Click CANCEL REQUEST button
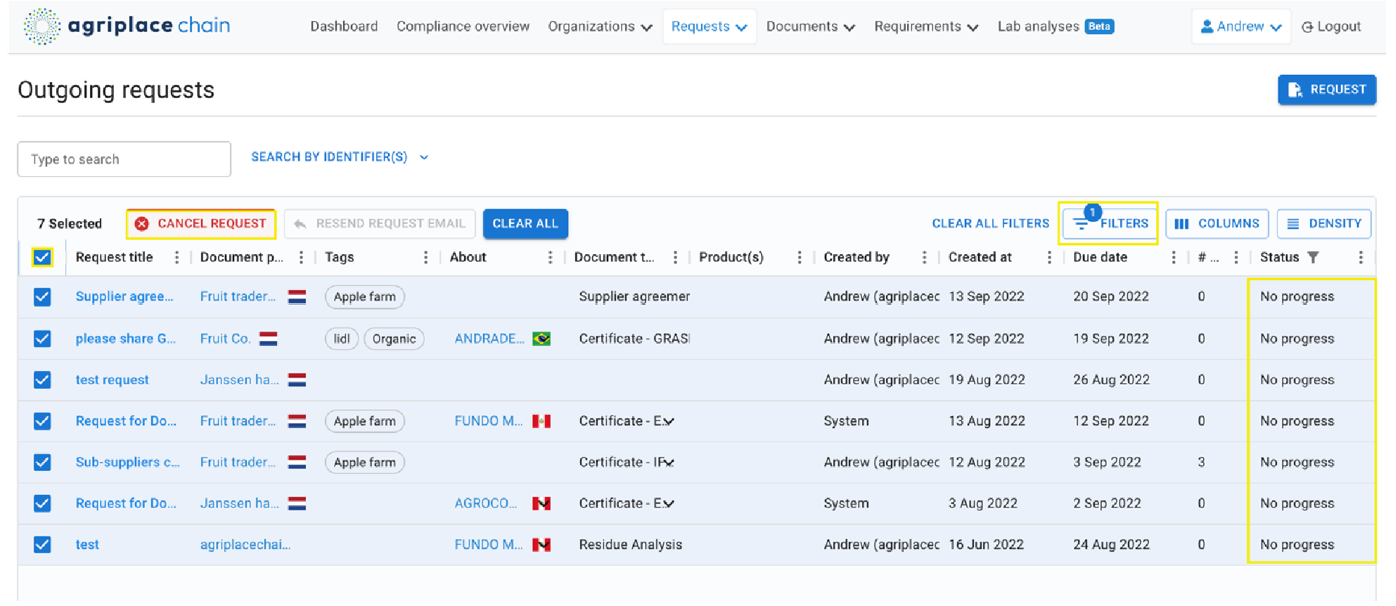Screen dimensions: 1396x606 201,224
